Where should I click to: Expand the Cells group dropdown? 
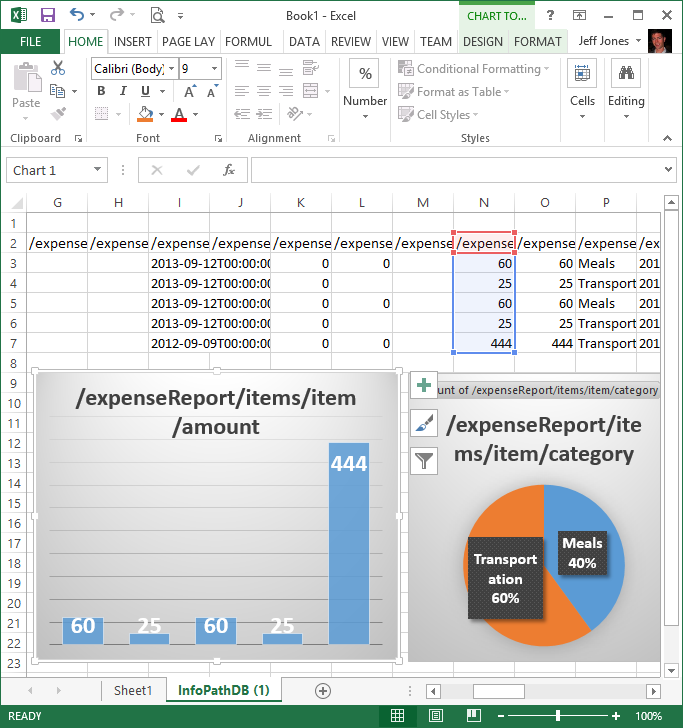coord(582,117)
